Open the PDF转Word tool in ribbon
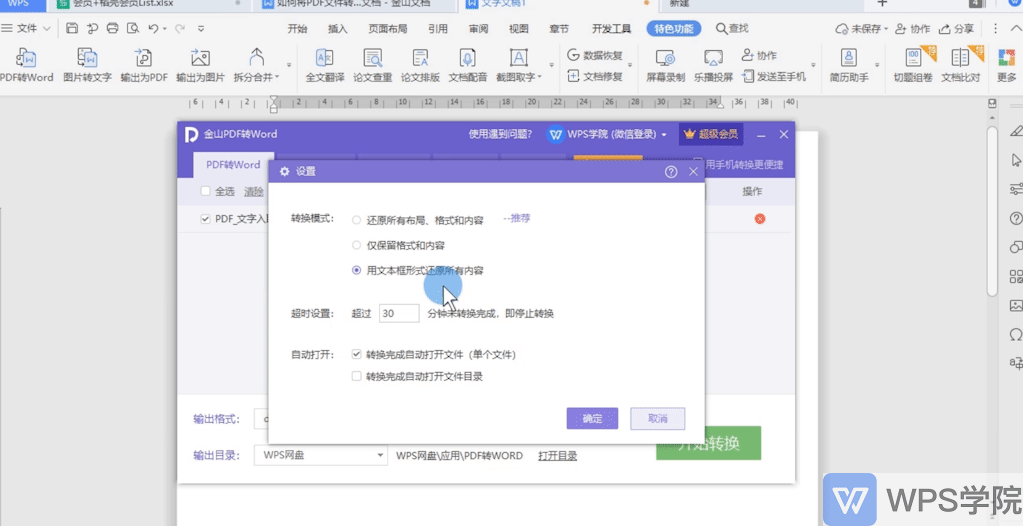The height and width of the screenshot is (526, 1023). point(26,65)
